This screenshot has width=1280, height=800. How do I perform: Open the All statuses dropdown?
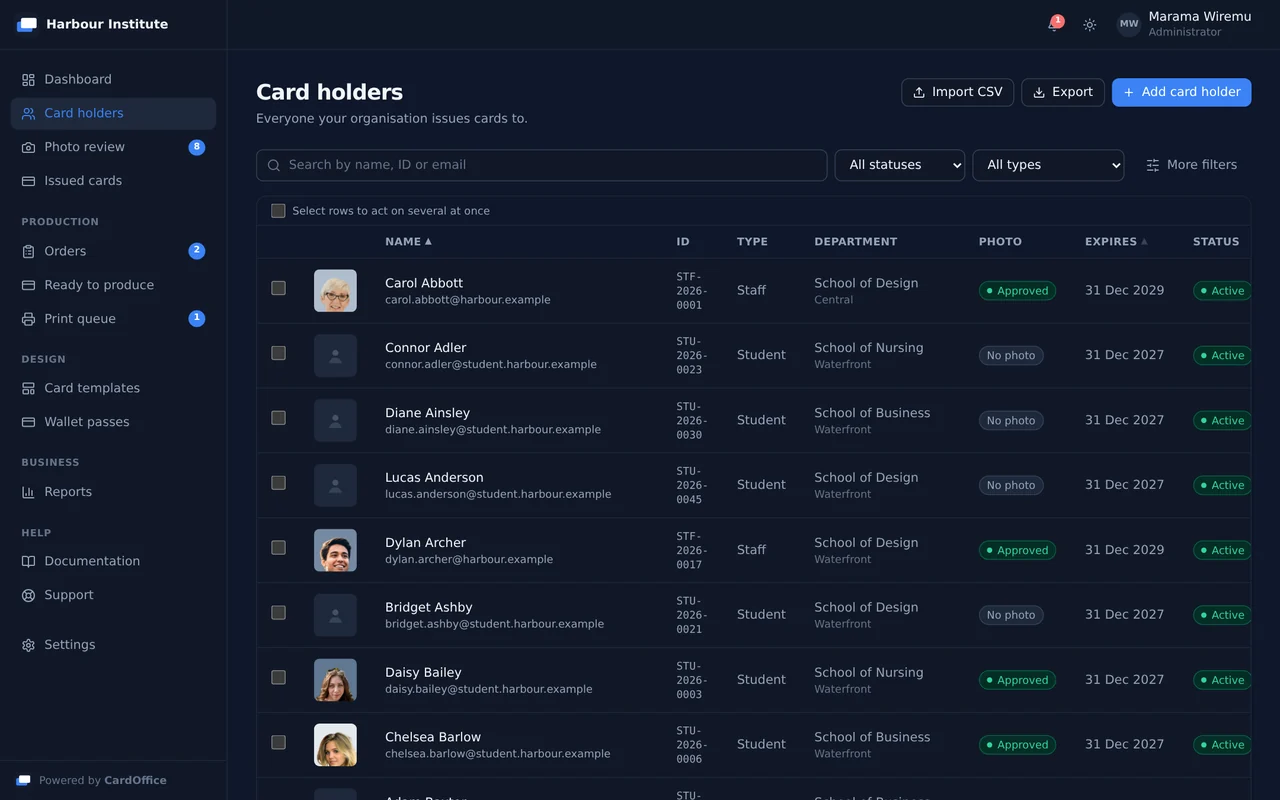pos(900,165)
